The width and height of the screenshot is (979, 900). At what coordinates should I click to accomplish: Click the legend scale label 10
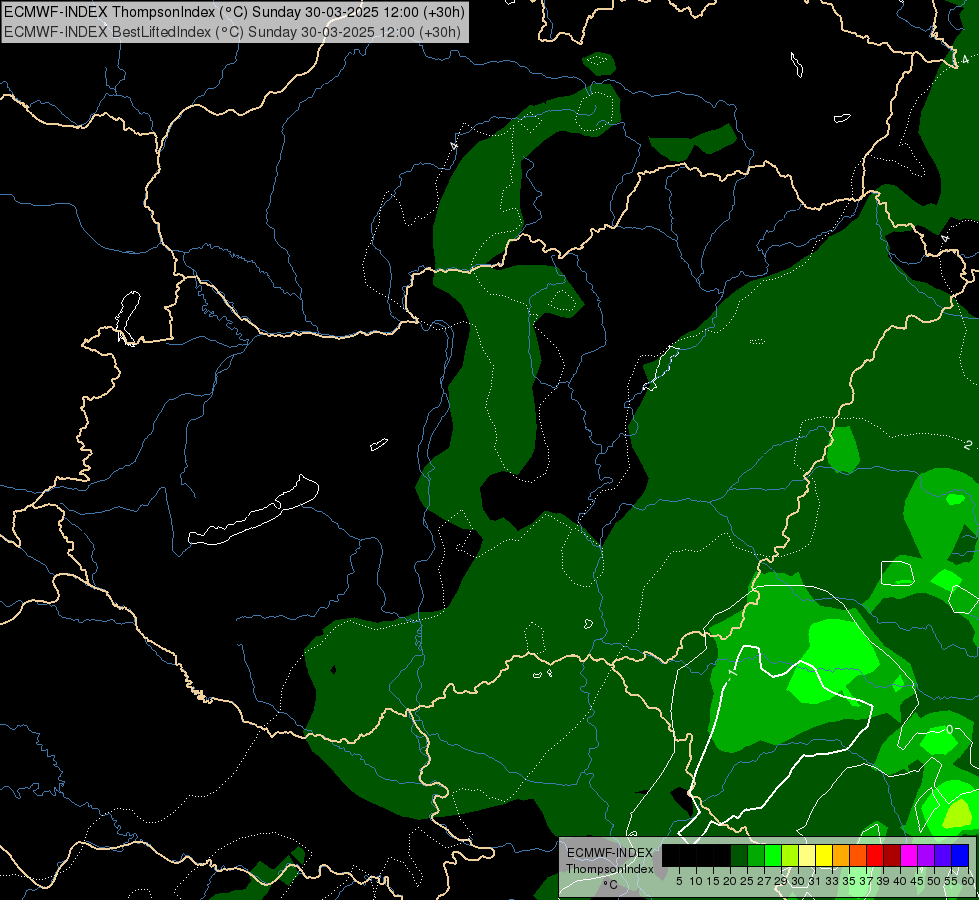pyautogui.click(x=696, y=881)
